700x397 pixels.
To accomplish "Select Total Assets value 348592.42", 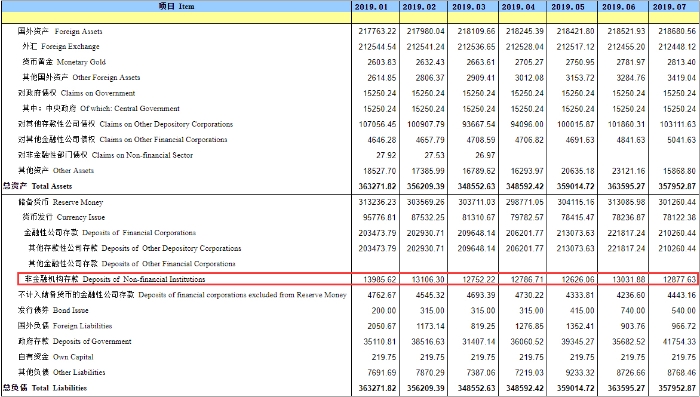I will pos(525,186).
